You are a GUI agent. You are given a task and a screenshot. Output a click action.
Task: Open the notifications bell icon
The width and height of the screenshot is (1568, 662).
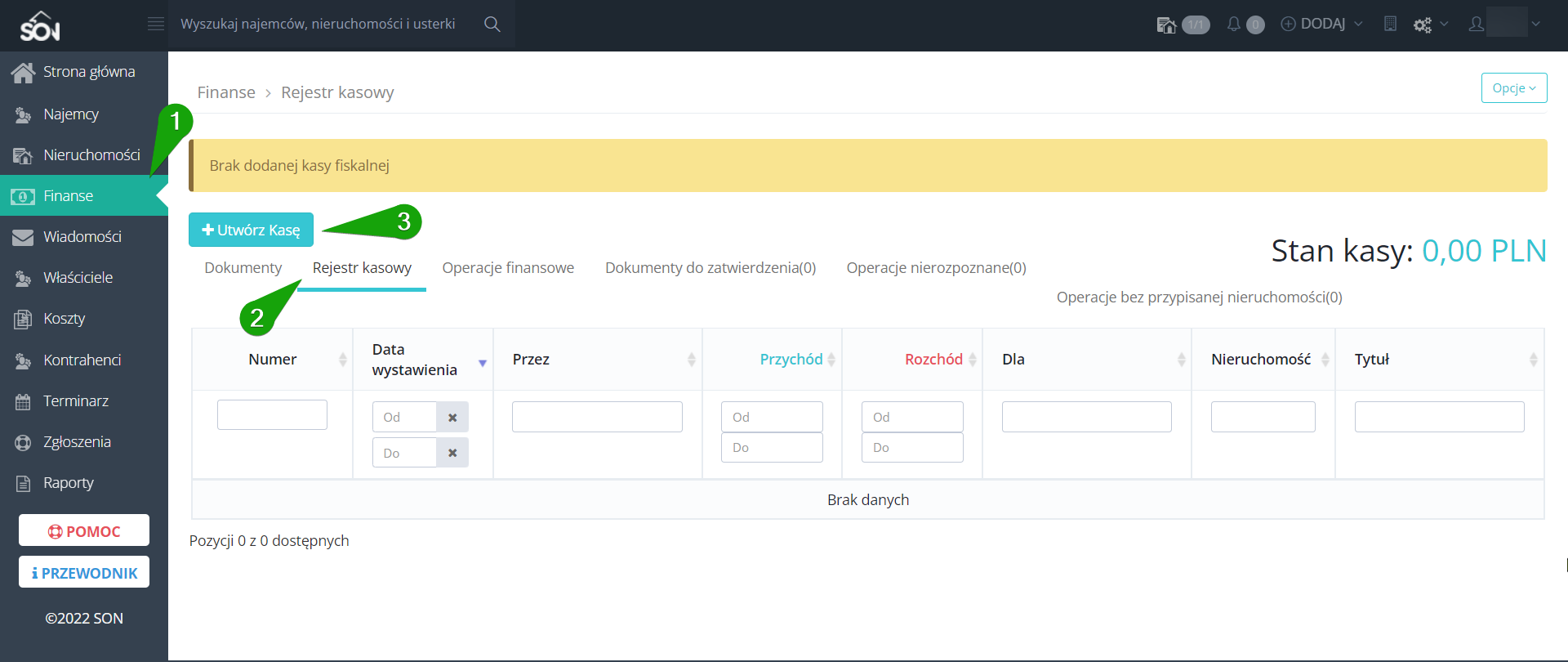1233,25
